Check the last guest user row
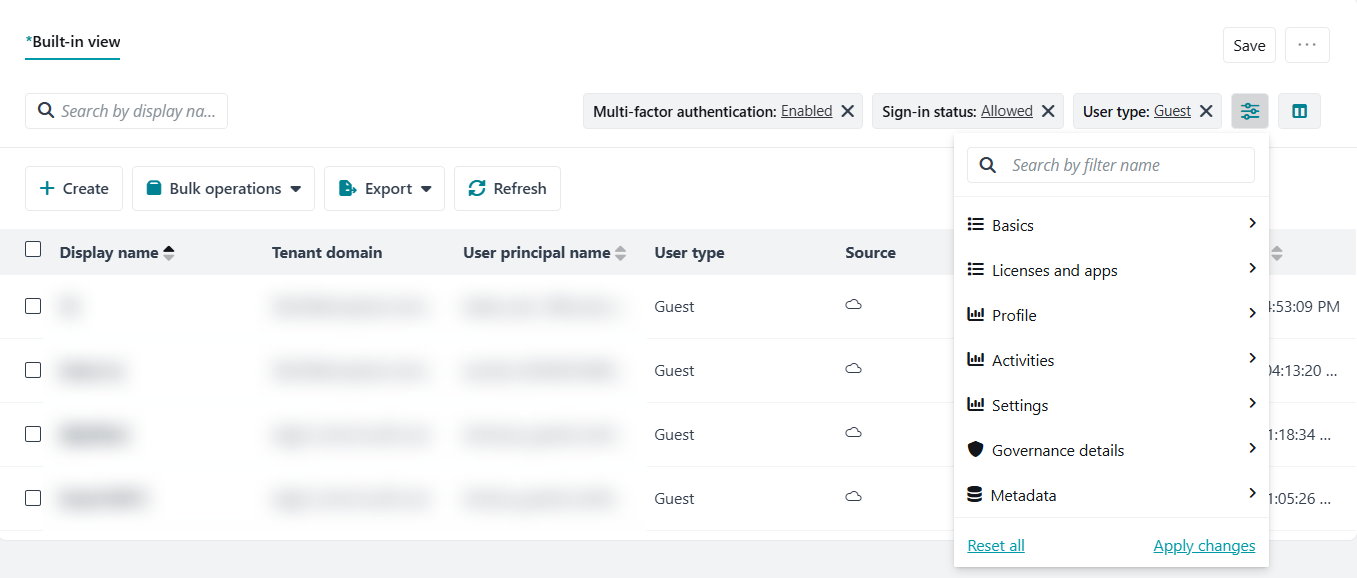The image size is (1357, 578). click(x=33, y=498)
